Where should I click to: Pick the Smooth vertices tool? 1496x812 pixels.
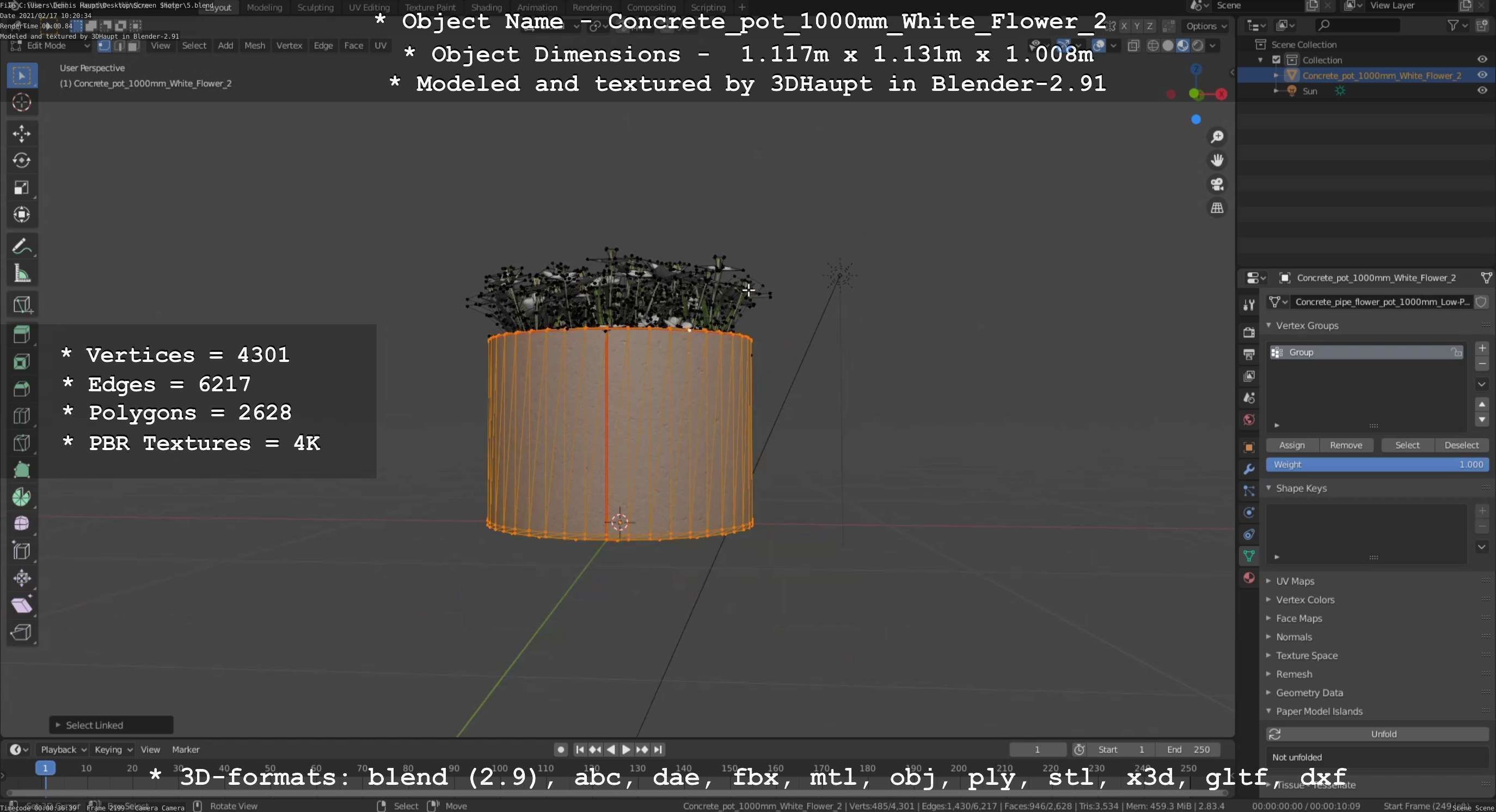[x=22, y=524]
